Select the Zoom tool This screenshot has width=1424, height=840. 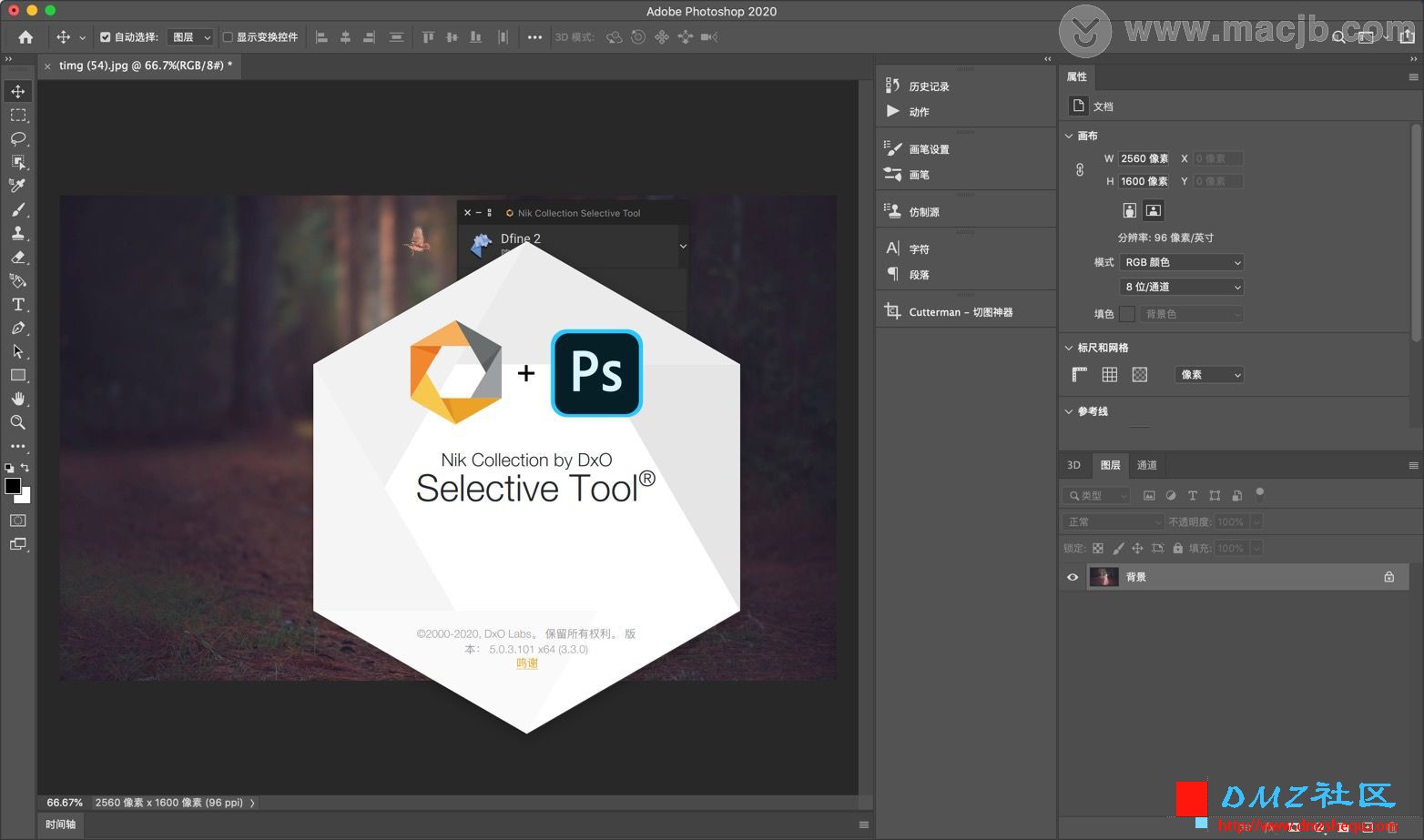18,422
